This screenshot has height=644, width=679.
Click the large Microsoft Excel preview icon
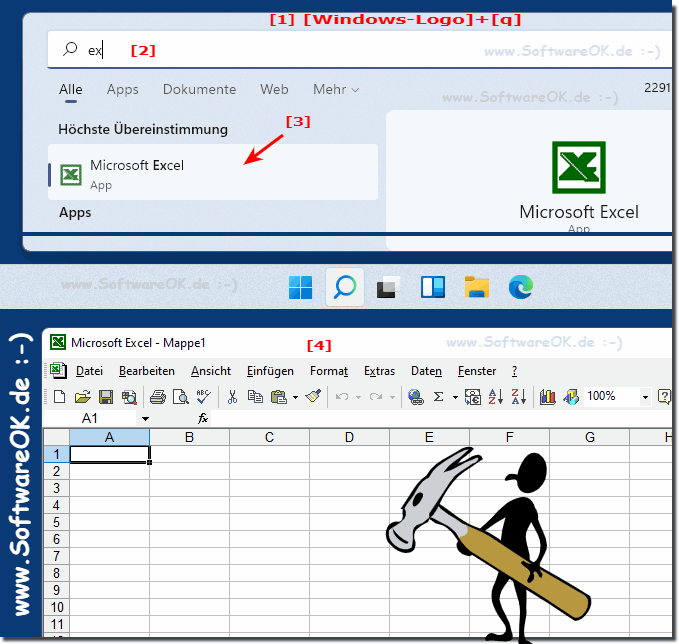[x=579, y=167]
